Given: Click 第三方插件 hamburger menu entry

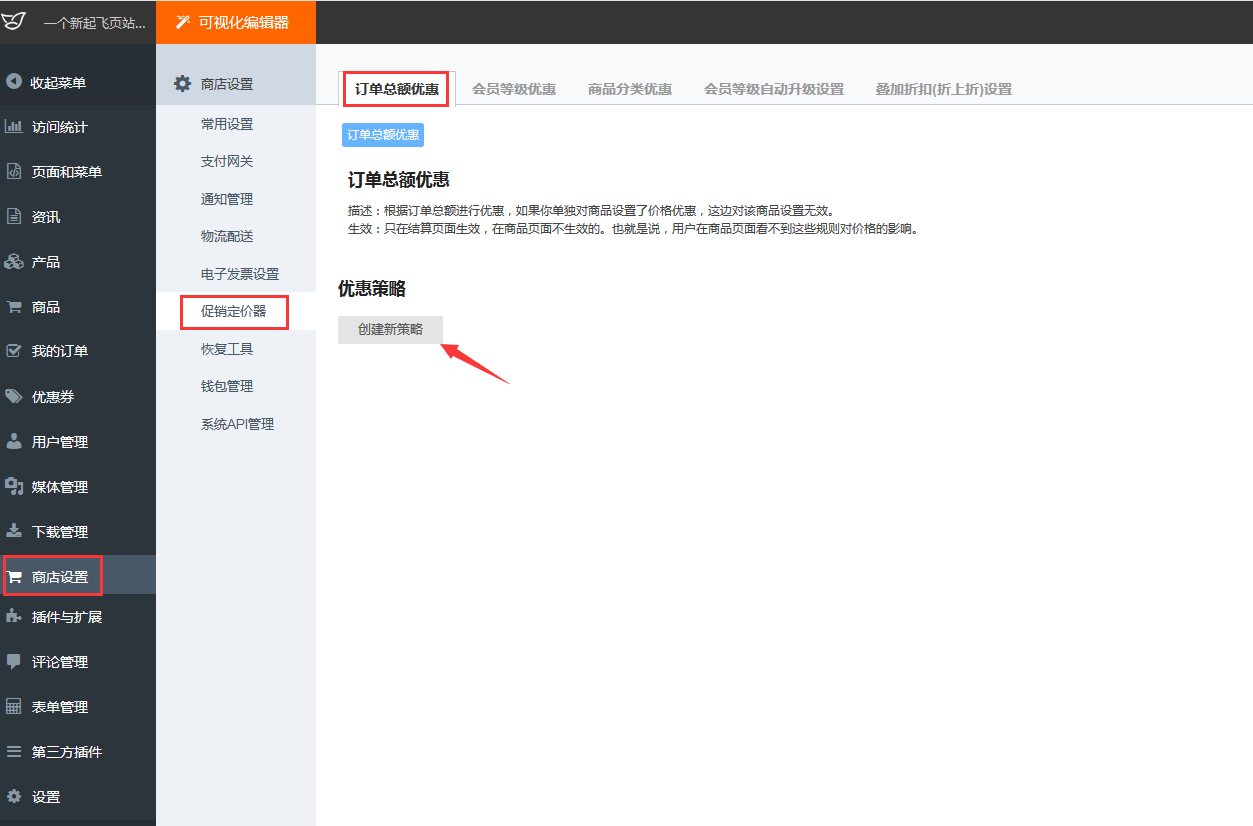Looking at the screenshot, I should coord(55,752).
